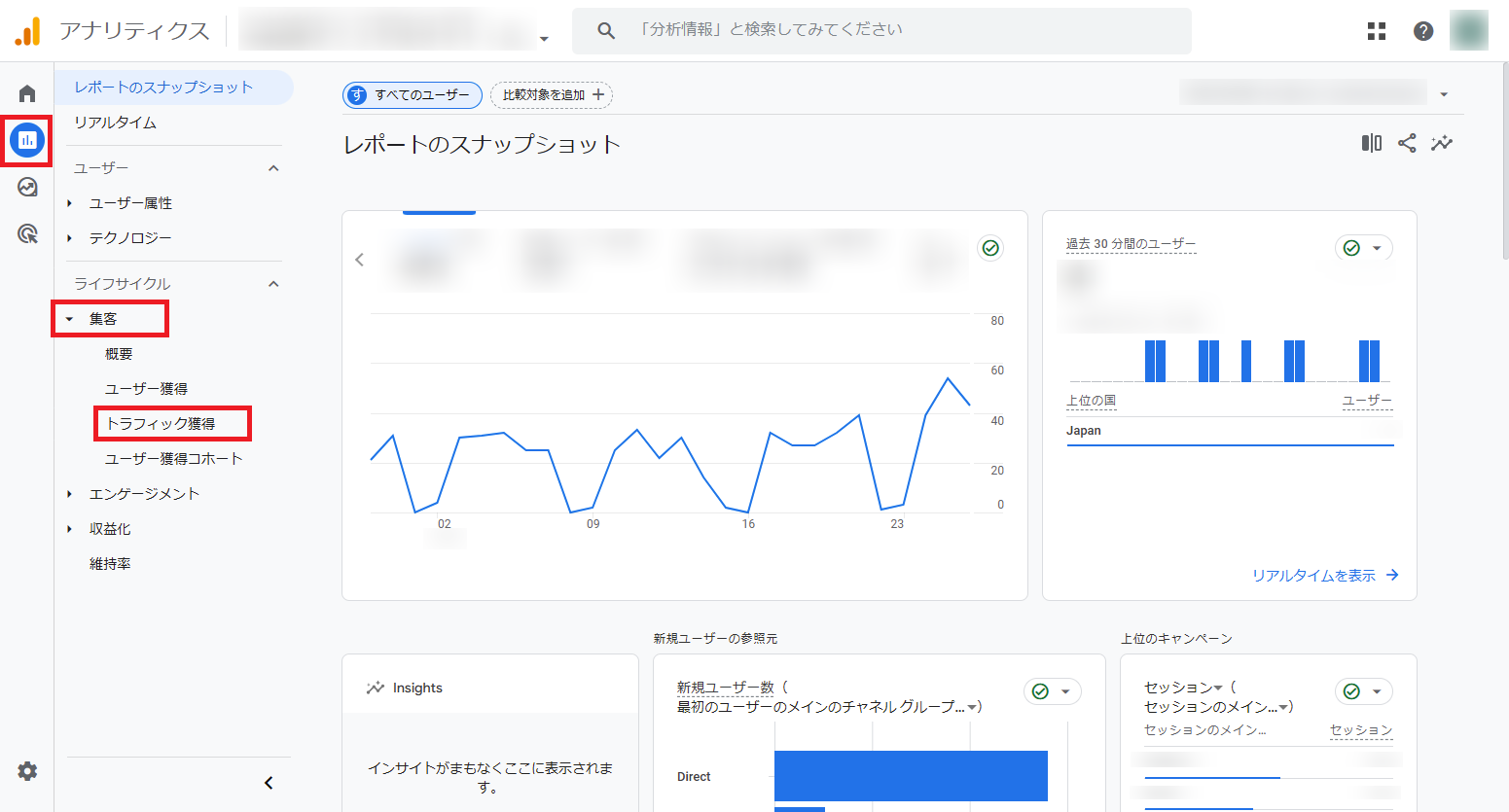The image size is (1509, 812).
Task: Click 比較対象を追加 button
Action: click(552, 95)
